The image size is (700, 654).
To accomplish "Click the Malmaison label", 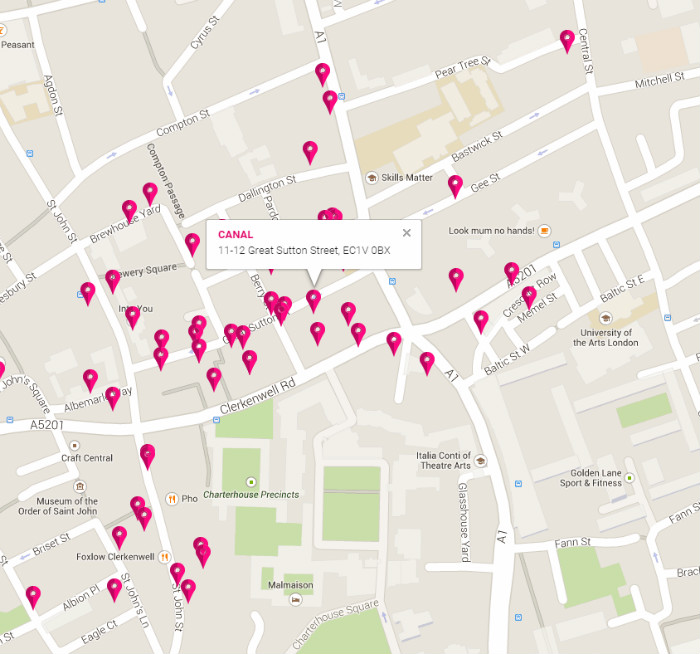I will pyautogui.click(x=291, y=585).
